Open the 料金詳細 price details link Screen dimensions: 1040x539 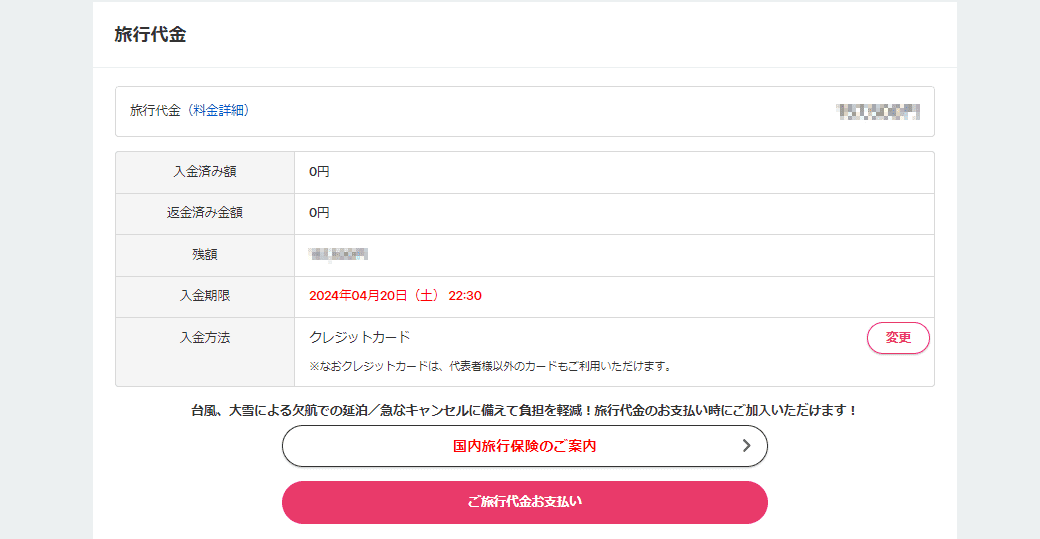click(x=217, y=111)
